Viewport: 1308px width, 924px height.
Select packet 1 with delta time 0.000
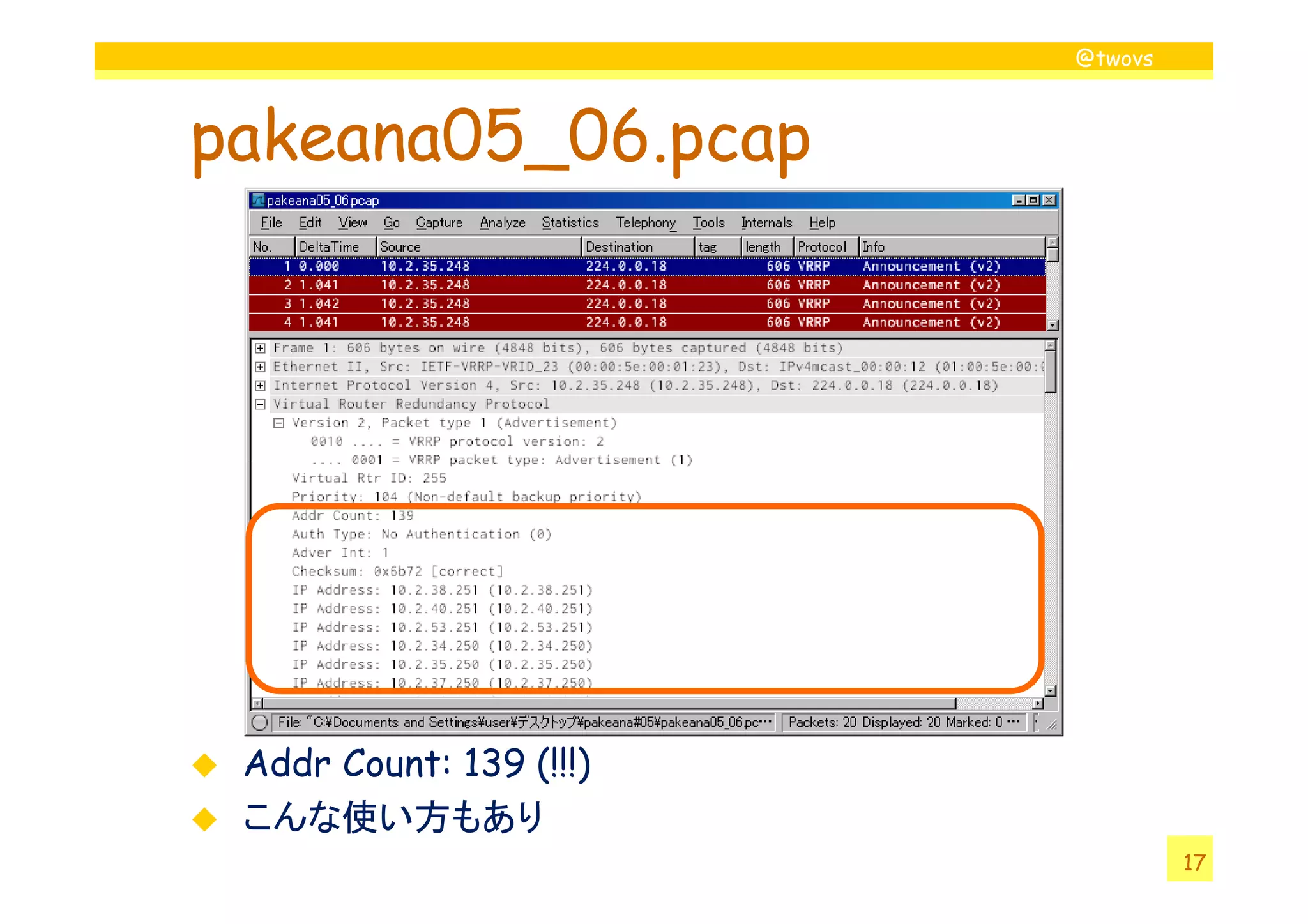point(647,266)
